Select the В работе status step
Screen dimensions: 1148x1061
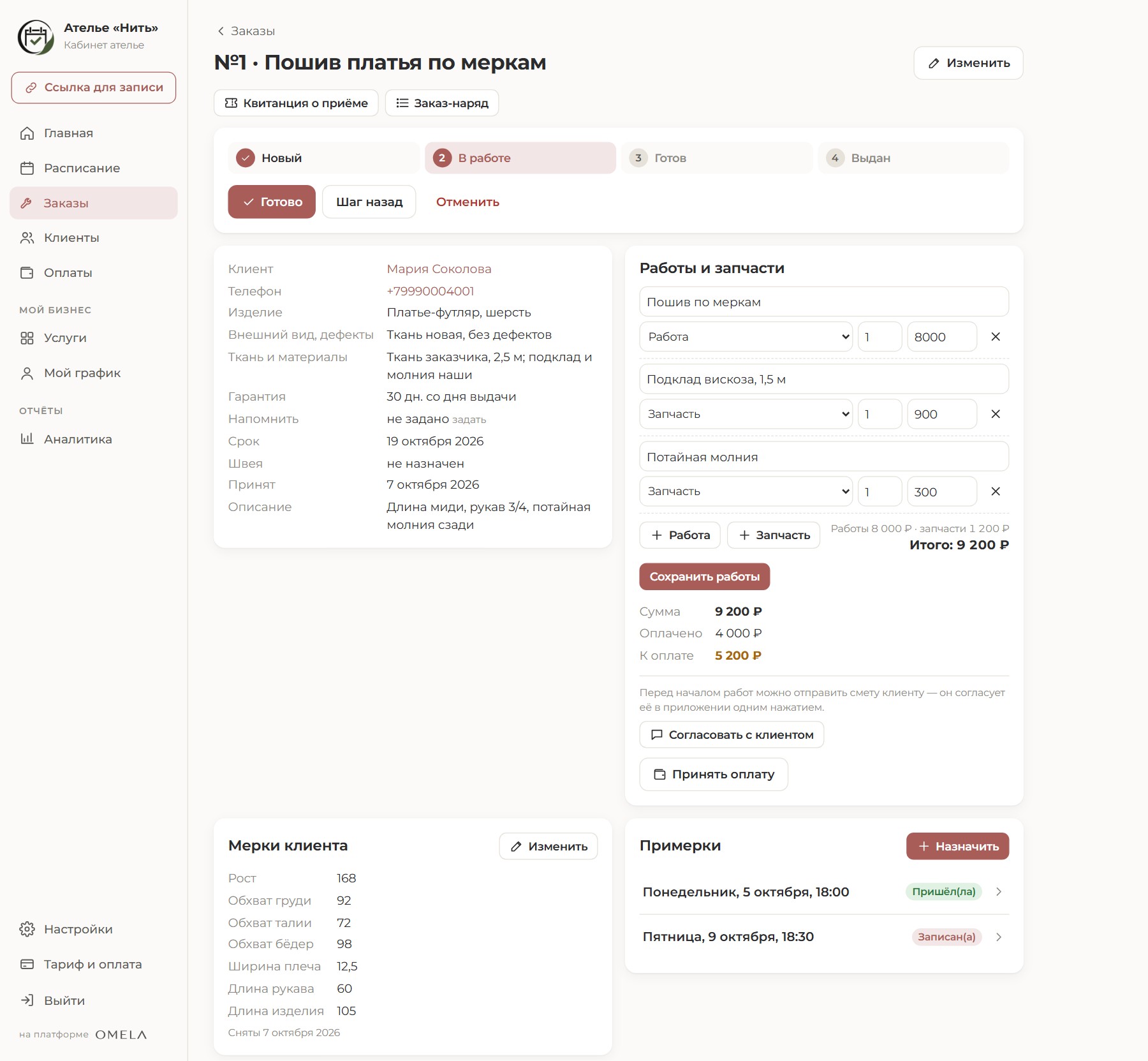click(x=520, y=158)
